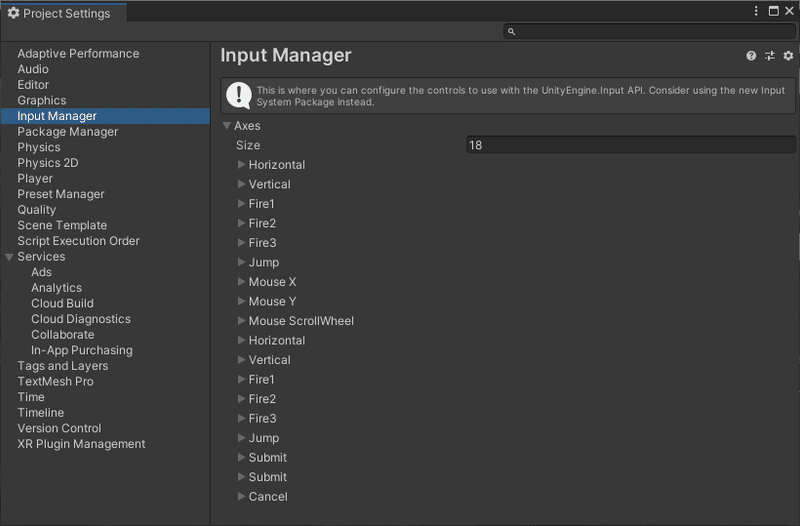This screenshot has height=526, width=800.
Task: Collapse the Axes foldout arrow
Action: click(227, 126)
